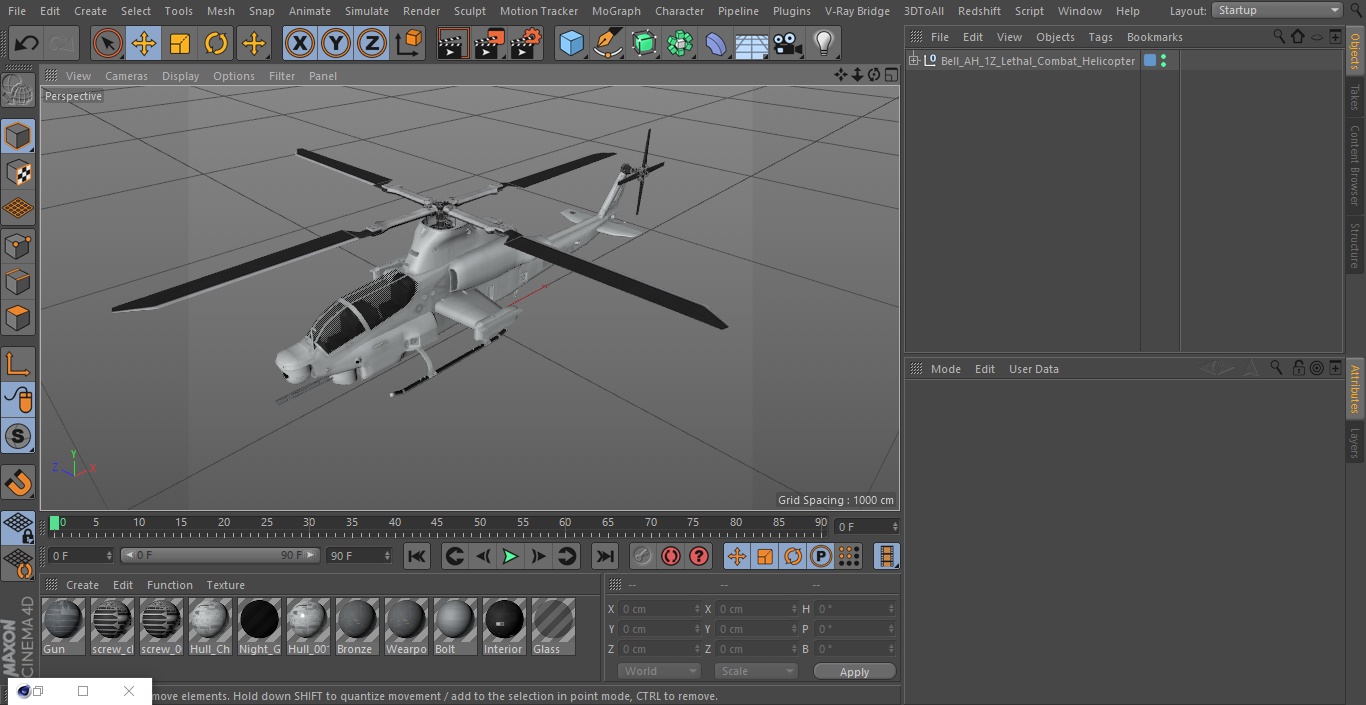This screenshot has height=705, width=1366.
Task: Select the Live Selection tool
Action: pos(107,44)
